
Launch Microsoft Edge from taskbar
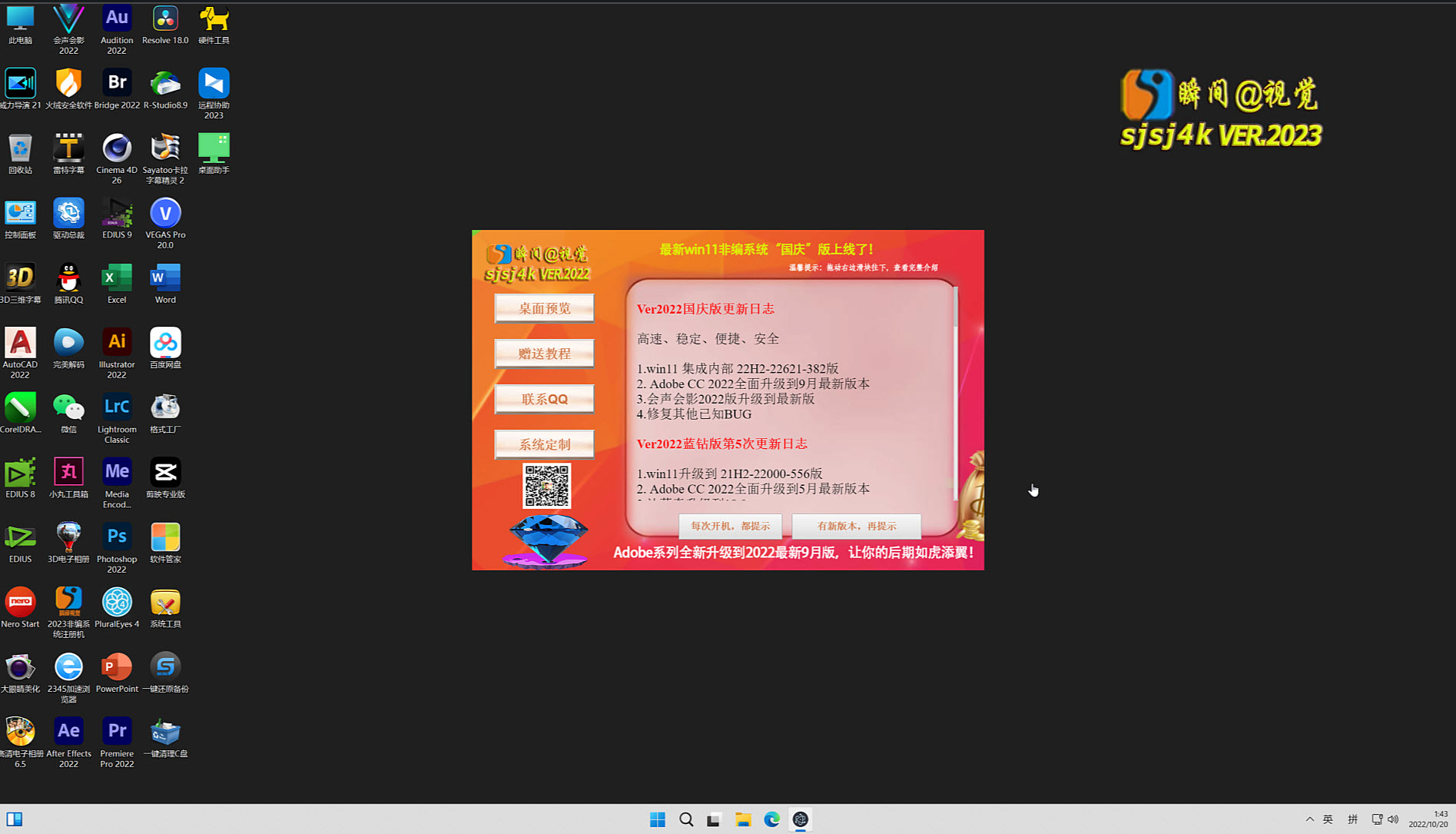[x=771, y=819]
